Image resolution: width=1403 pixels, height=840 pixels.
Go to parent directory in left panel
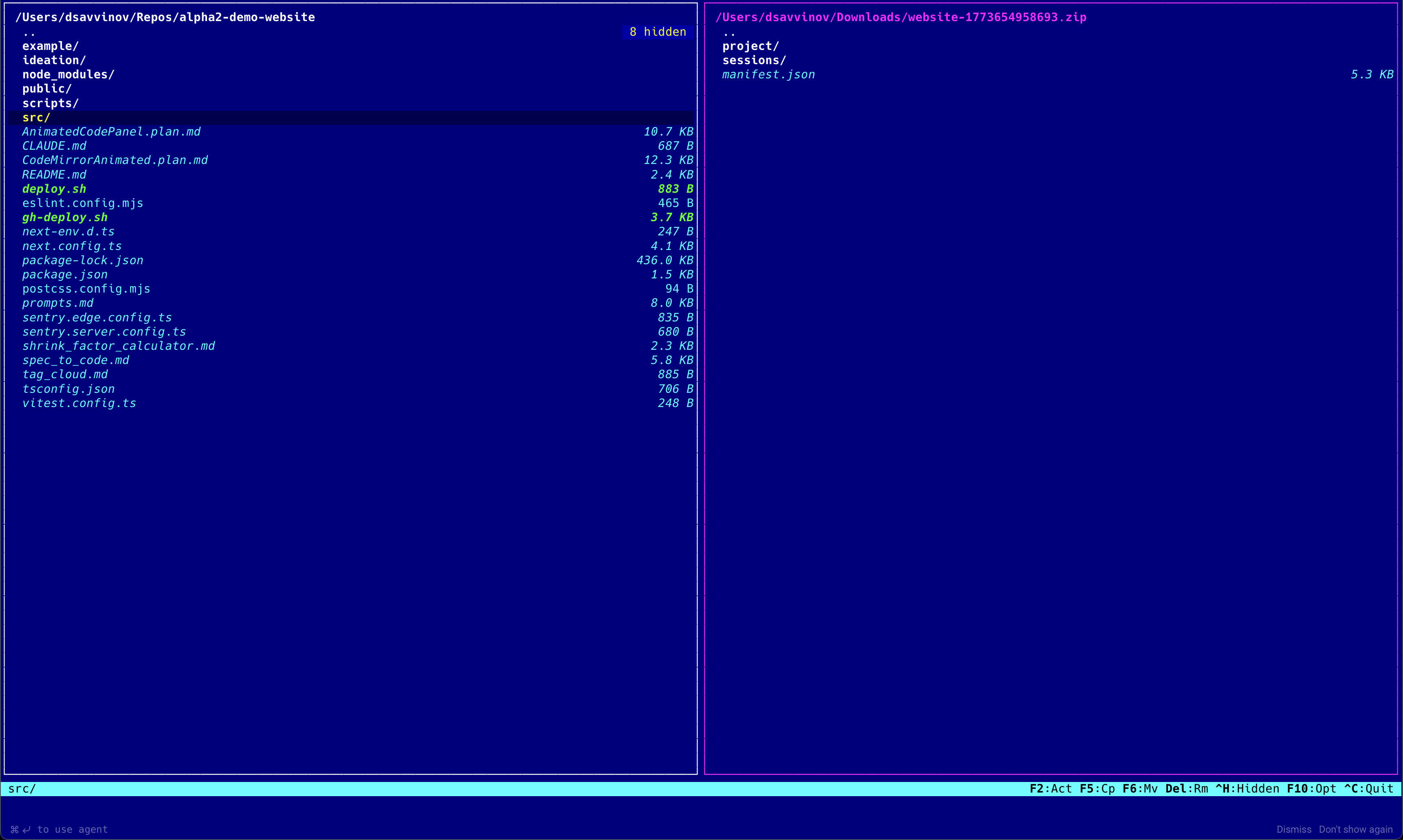[x=29, y=32]
